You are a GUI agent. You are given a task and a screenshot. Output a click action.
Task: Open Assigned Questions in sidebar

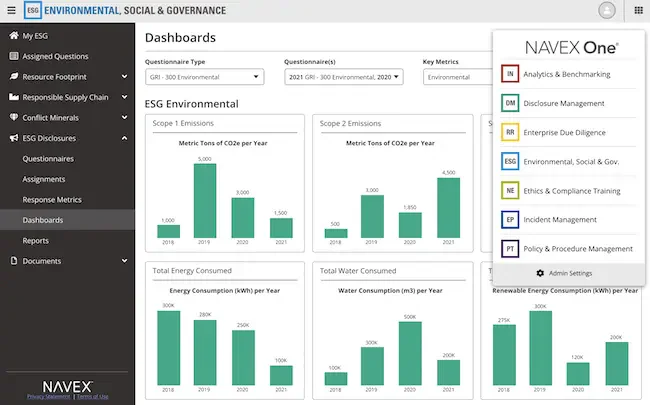tap(55, 56)
